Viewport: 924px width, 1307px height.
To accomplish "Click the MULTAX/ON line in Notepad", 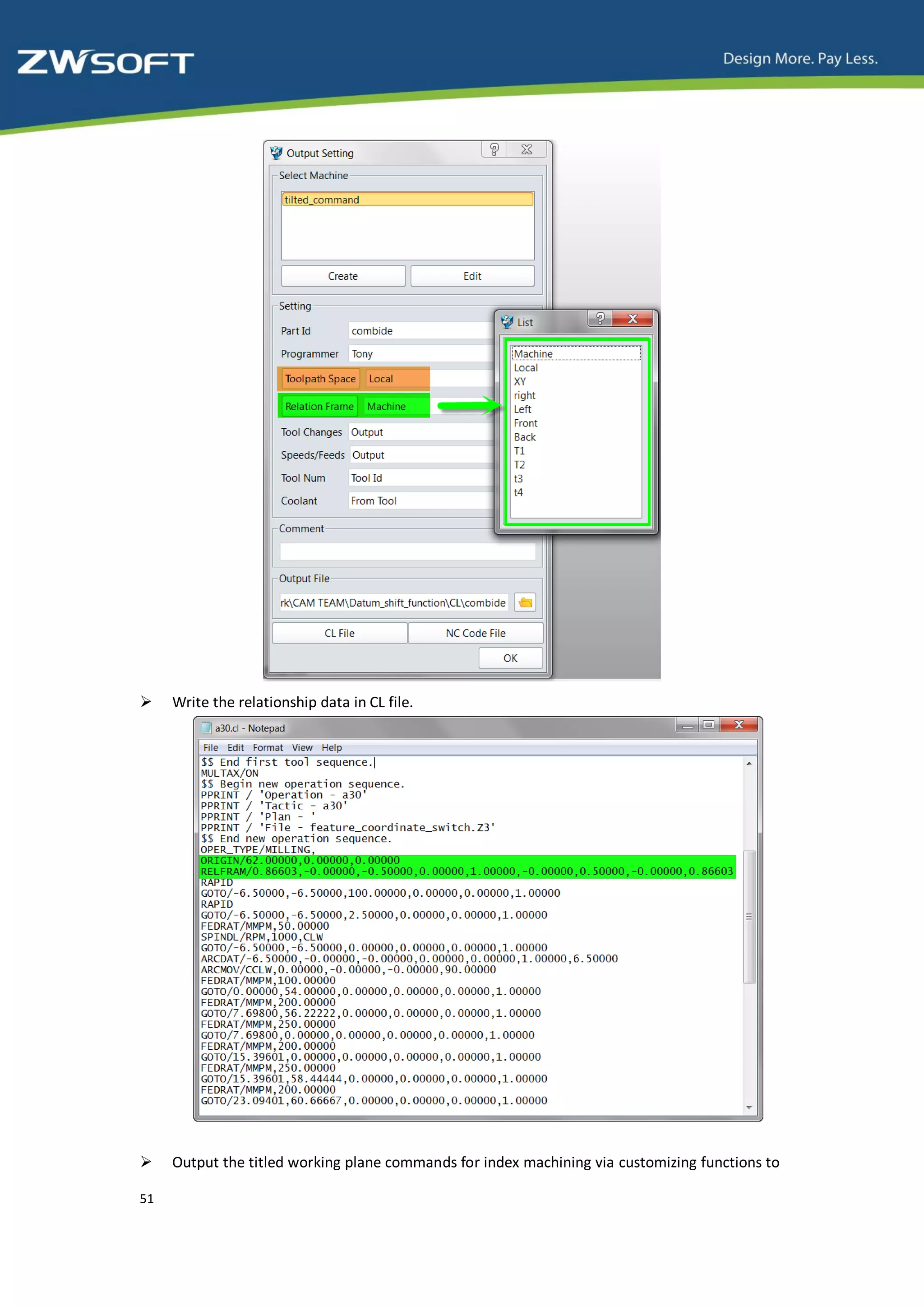I will (x=229, y=773).
